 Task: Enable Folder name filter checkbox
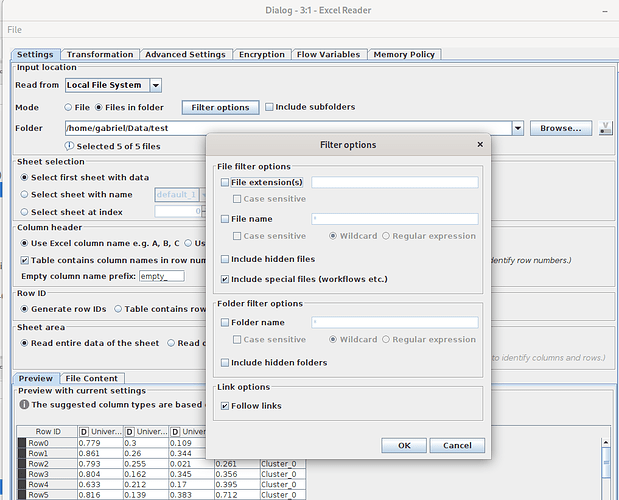click(225, 322)
